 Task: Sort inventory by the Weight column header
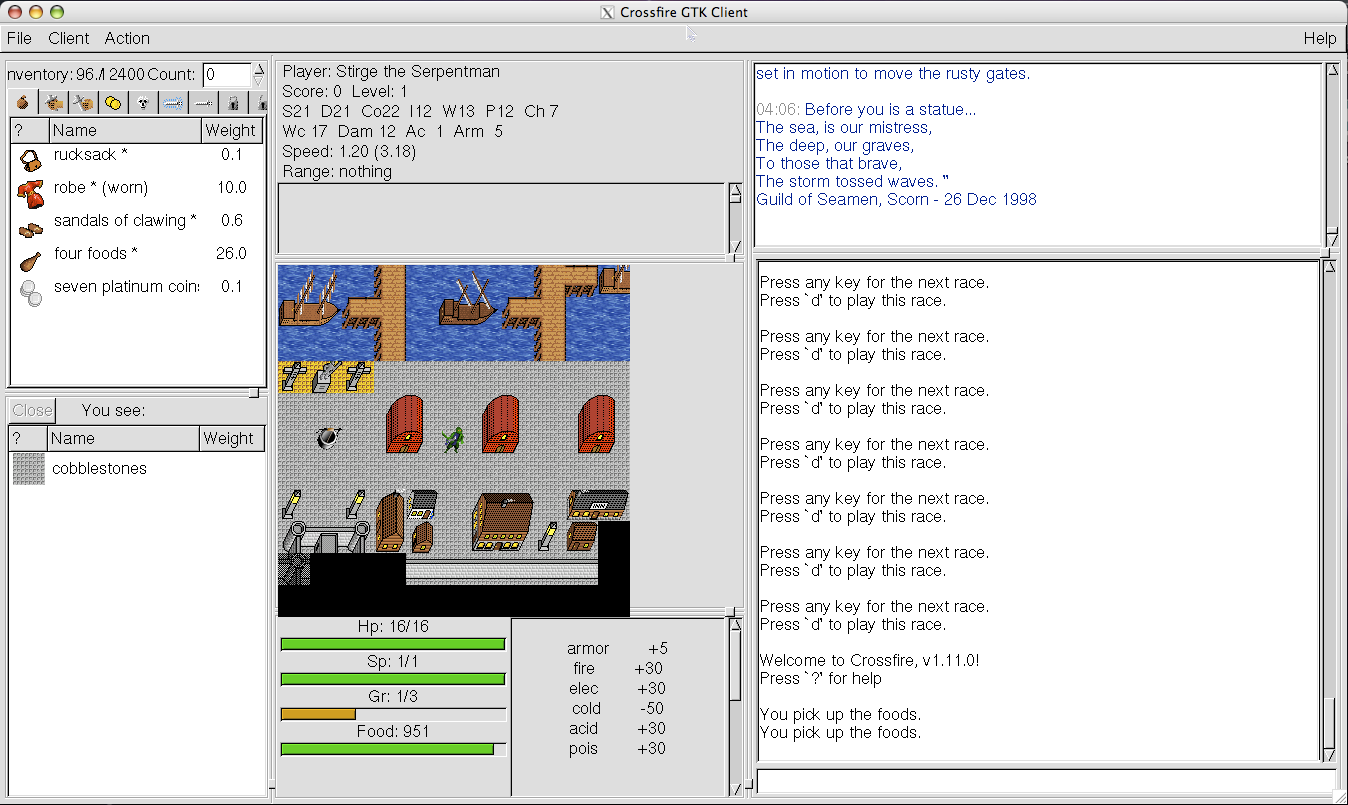(231, 130)
